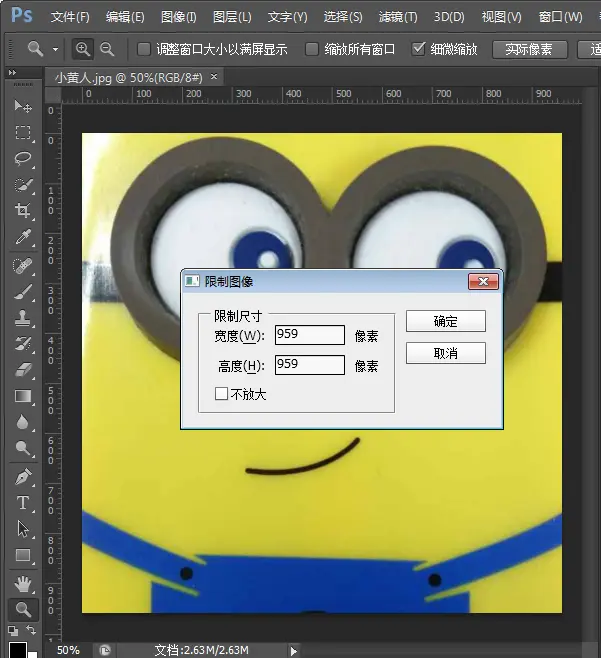601x658 pixels.
Task: Select the Clone Stamp tool
Action: tap(23, 318)
